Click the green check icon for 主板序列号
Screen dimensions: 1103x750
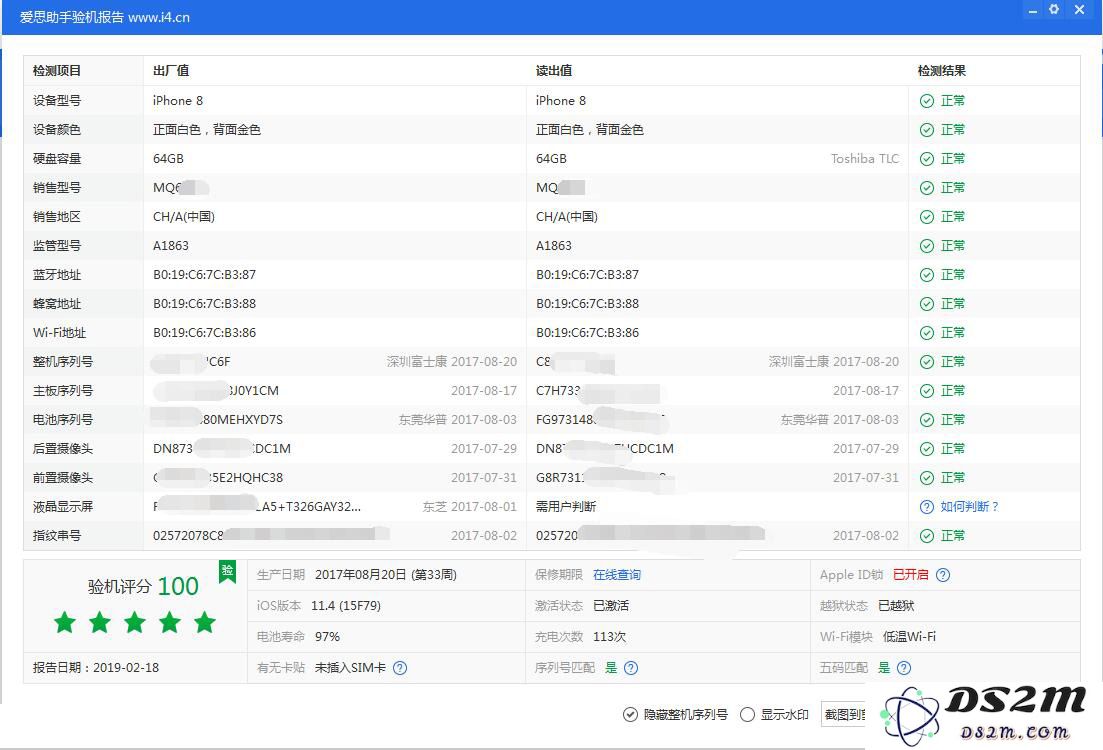tap(926, 390)
